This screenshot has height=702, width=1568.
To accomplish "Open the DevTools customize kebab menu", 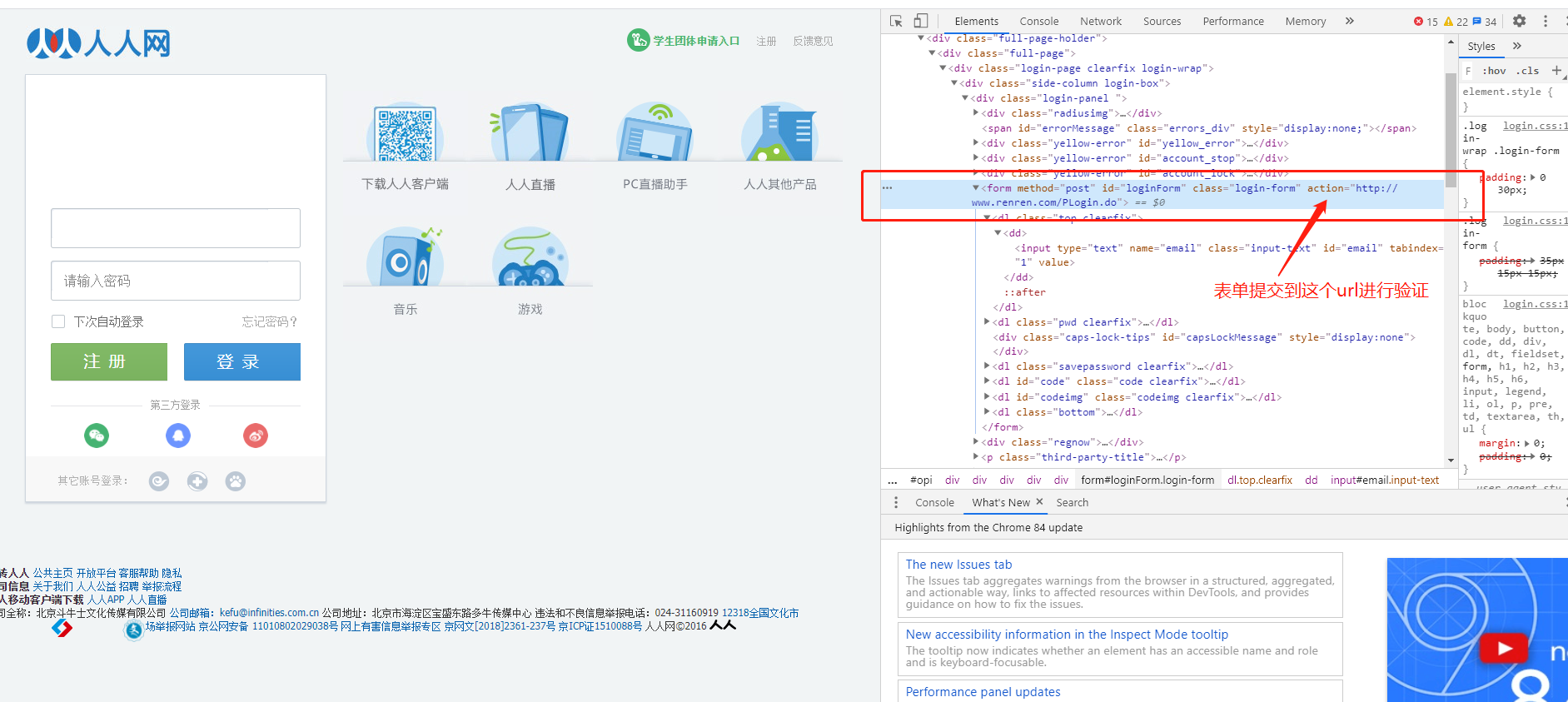I will (x=1546, y=21).
